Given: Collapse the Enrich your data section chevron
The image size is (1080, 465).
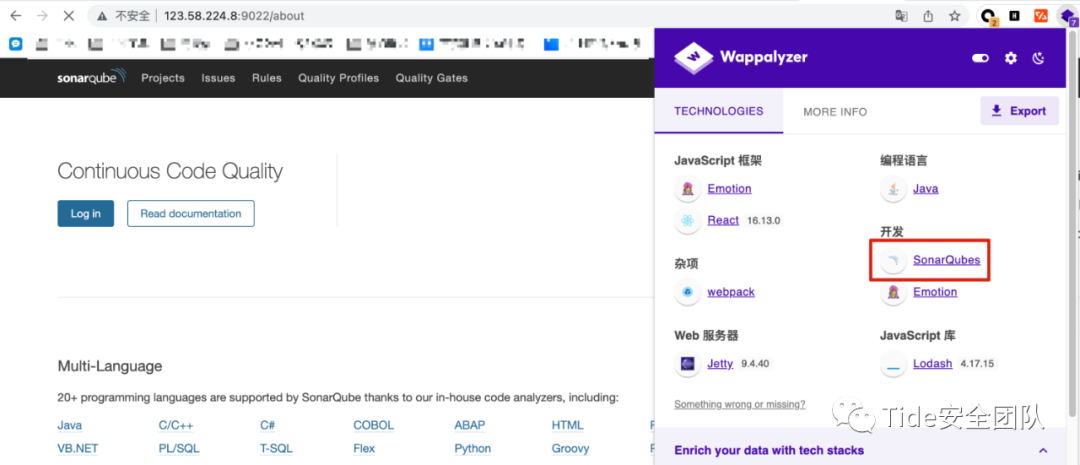Looking at the screenshot, I should pos(1043,451).
